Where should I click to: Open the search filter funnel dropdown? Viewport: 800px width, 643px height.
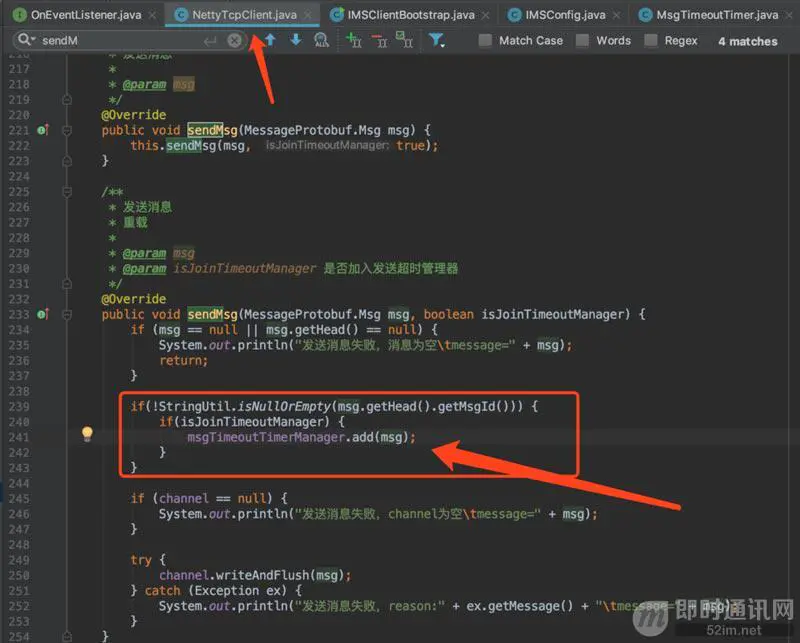pyautogui.click(x=437, y=40)
